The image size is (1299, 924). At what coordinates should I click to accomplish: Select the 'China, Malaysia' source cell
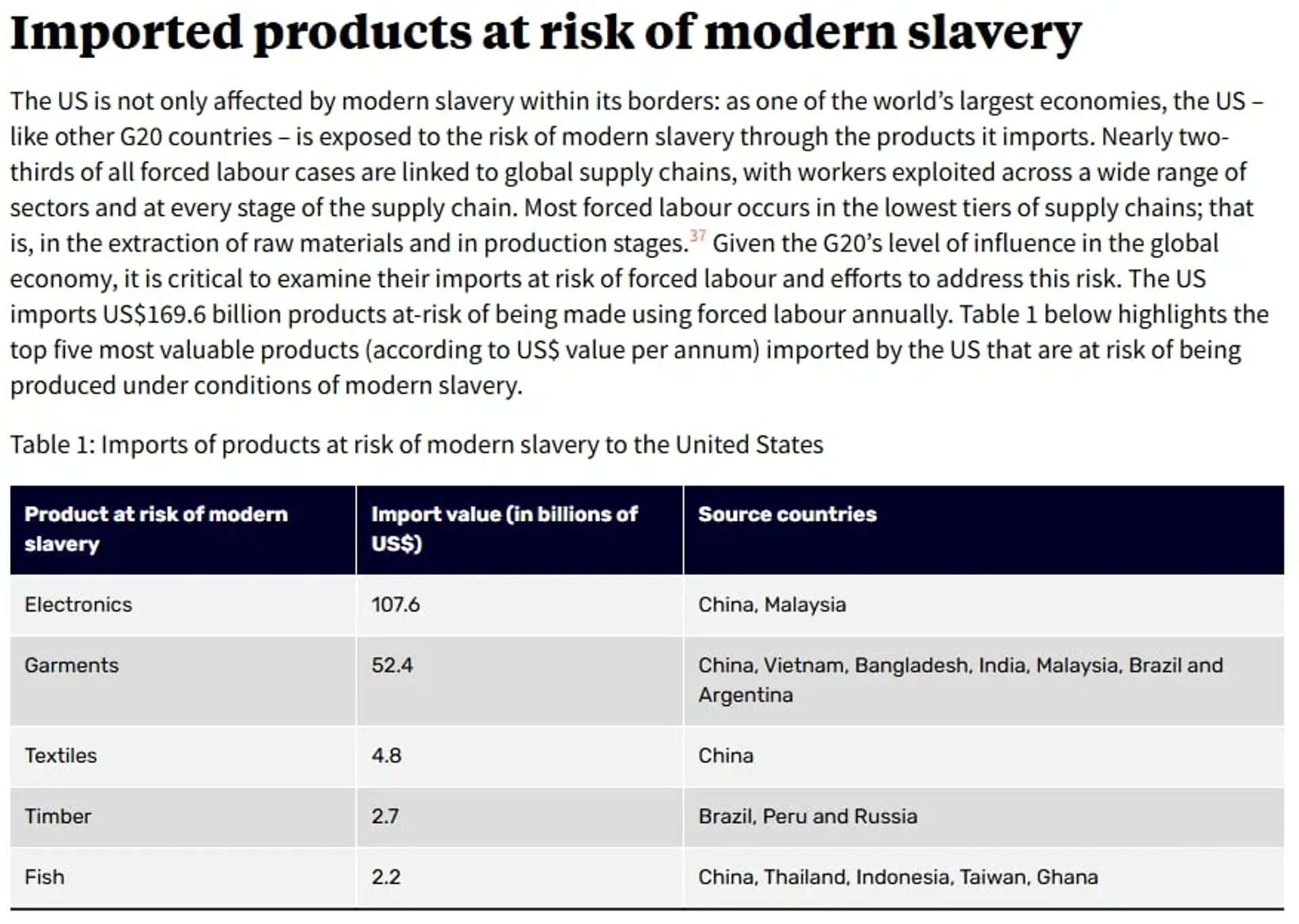pos(984,605)
